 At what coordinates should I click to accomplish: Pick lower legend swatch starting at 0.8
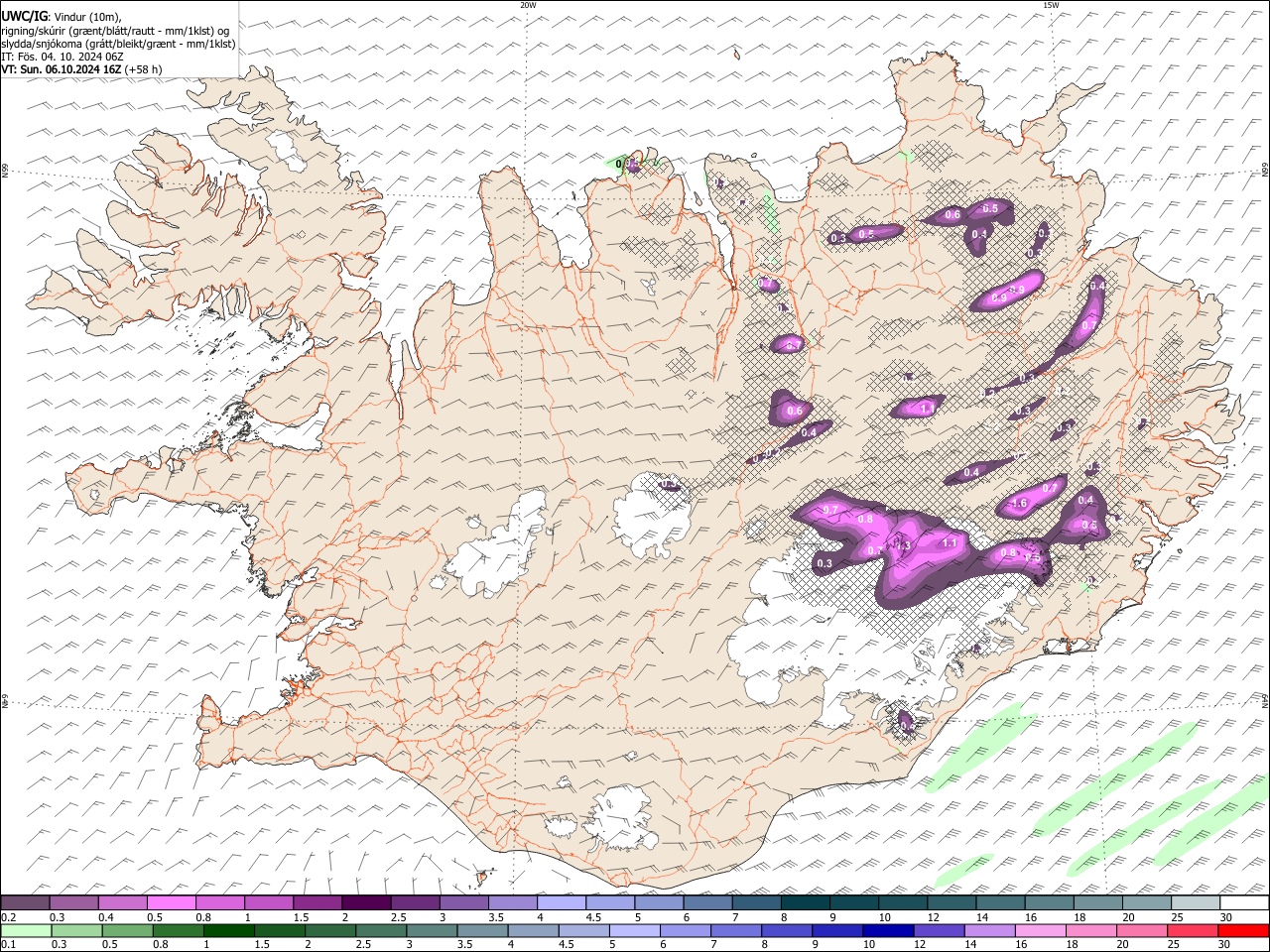(178, 930)
